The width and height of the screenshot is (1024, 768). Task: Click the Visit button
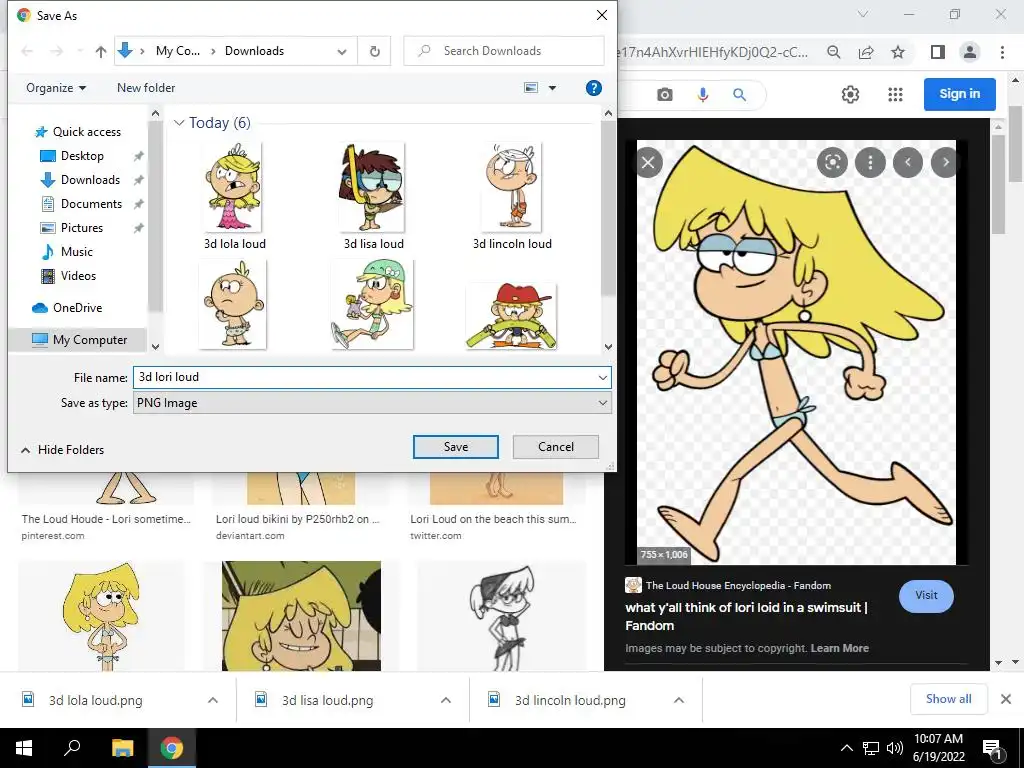(926, 596)
